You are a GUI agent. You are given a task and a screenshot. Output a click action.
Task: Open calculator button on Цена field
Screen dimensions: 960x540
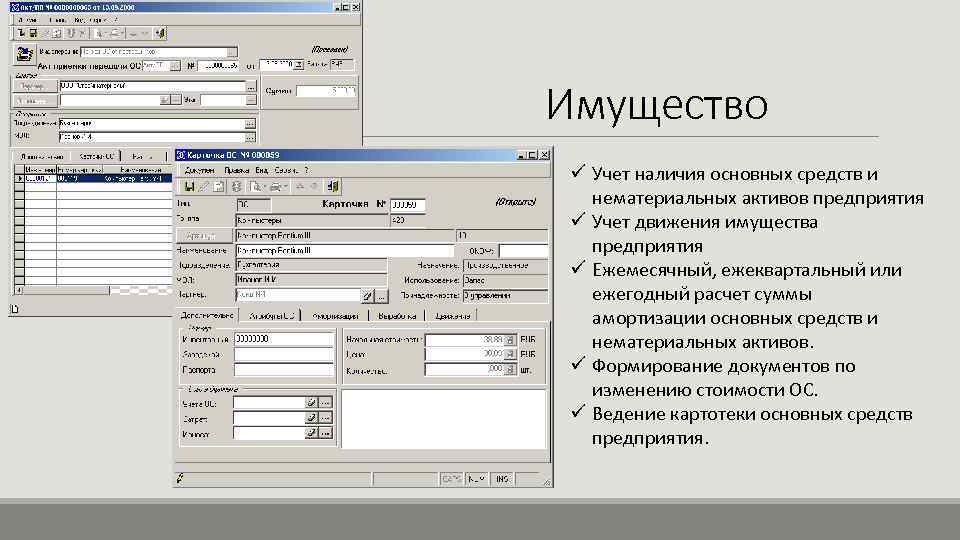[510, 354]
